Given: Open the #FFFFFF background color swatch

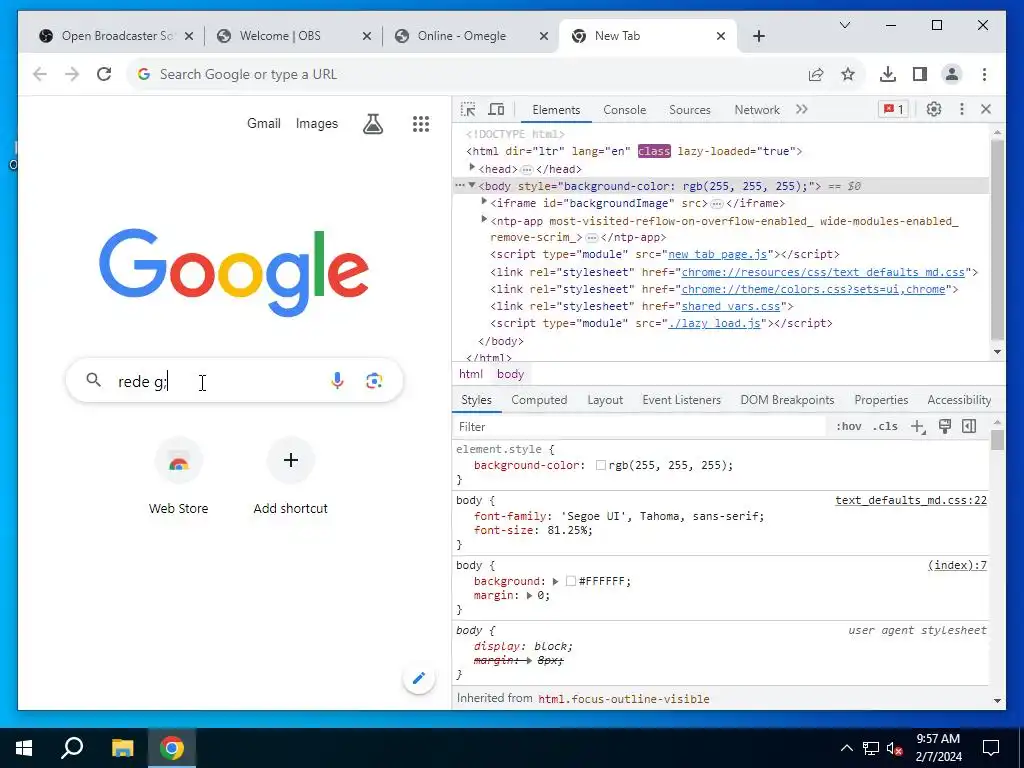Looking at the screenshot, I should (x=571, y=581).
